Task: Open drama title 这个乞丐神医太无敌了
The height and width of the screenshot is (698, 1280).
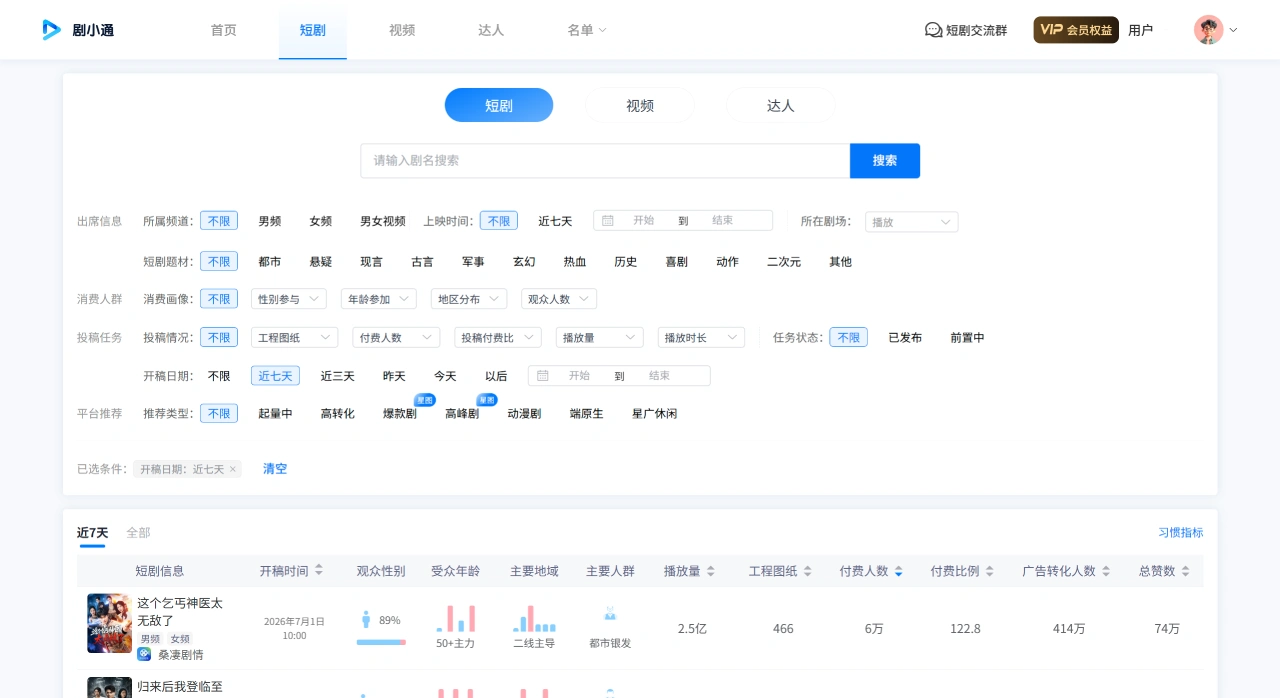Action: [x=180, y=611]
